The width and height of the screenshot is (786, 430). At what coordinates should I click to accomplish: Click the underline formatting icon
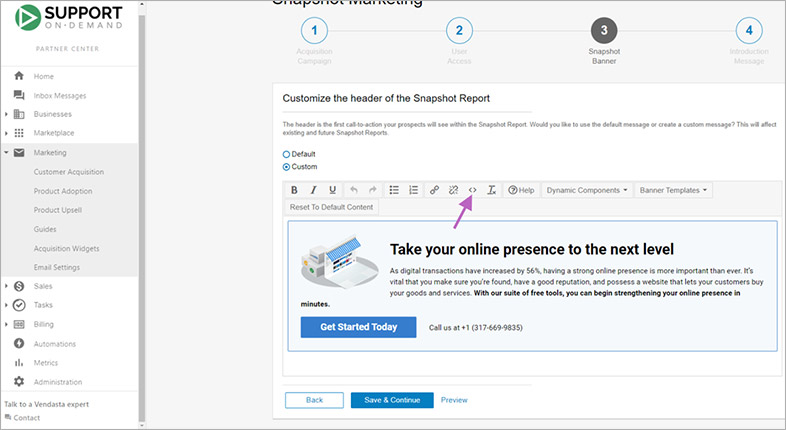click(x=332, y=190)
